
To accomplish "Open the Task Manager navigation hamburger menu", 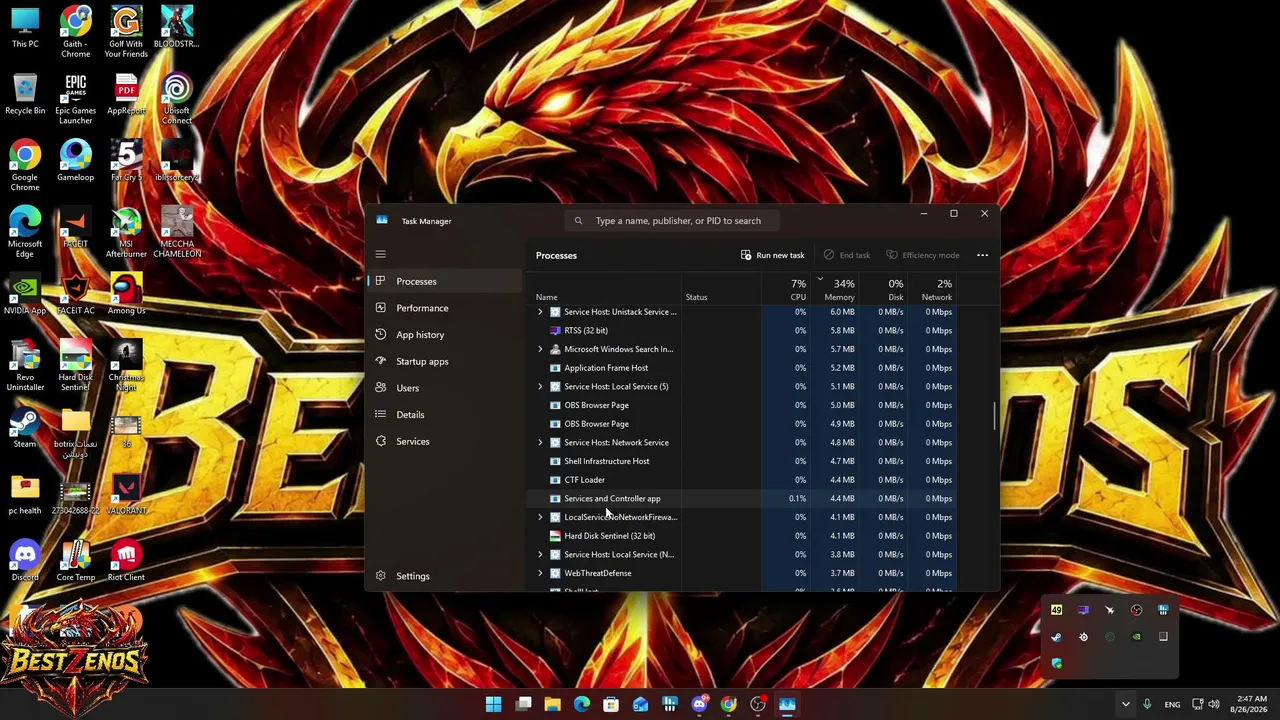I will [380, 254].
